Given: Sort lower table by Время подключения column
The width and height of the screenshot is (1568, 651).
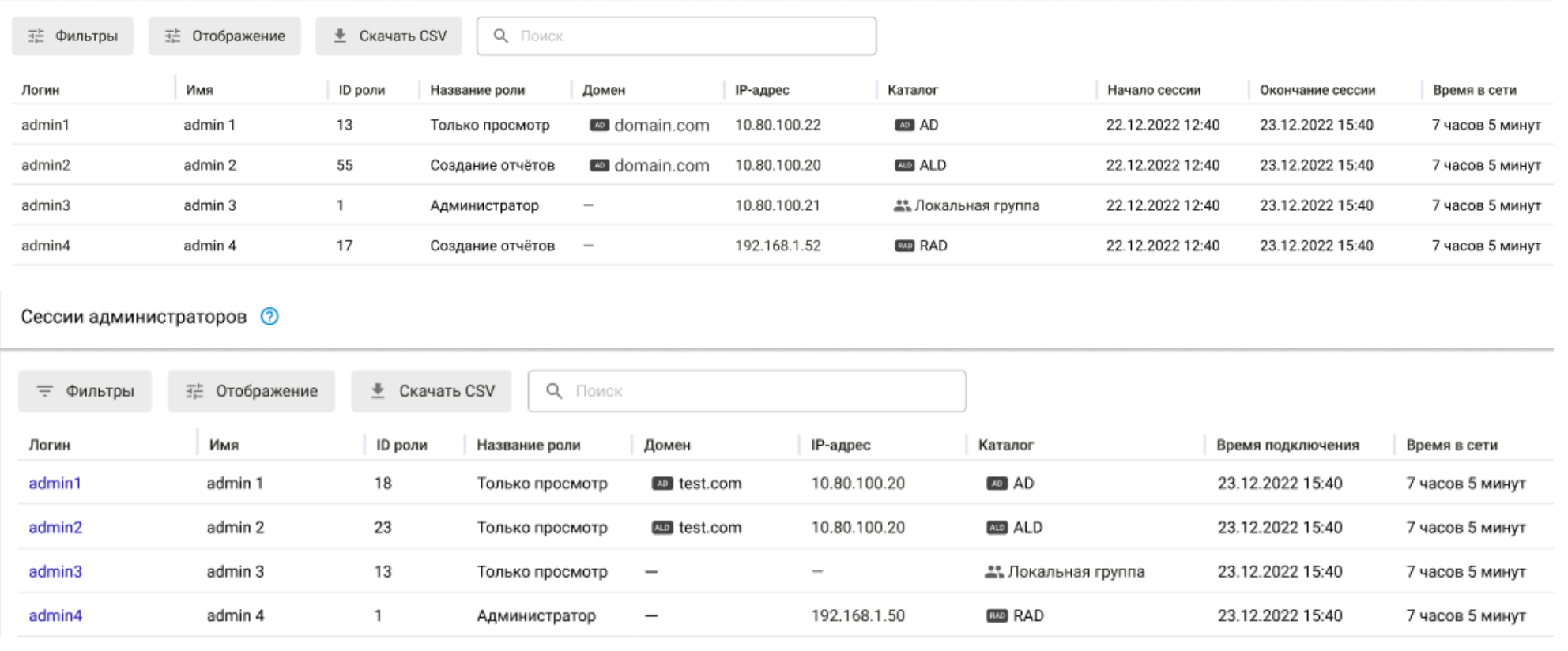Looking at the screenshot, I should click(1287, 445).
